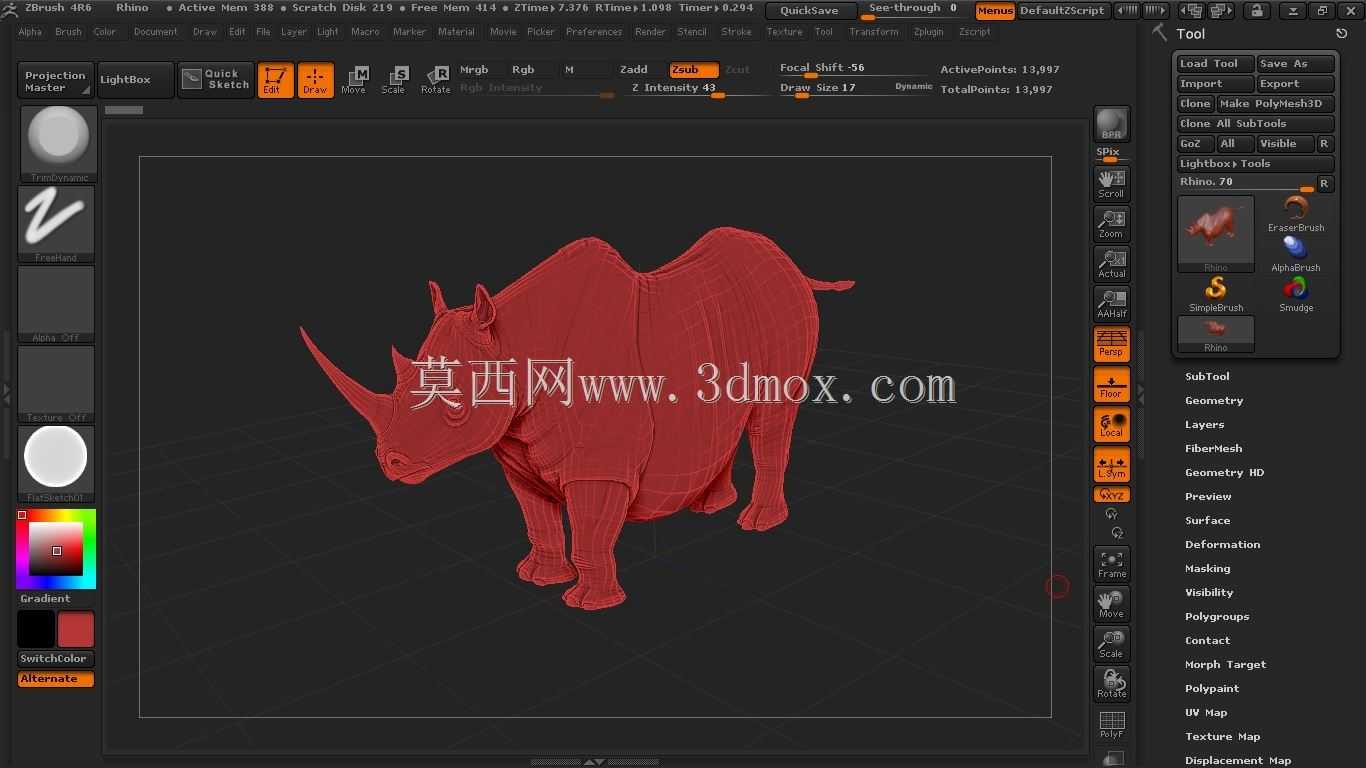Select the red main color swatch

coord(76,630)
